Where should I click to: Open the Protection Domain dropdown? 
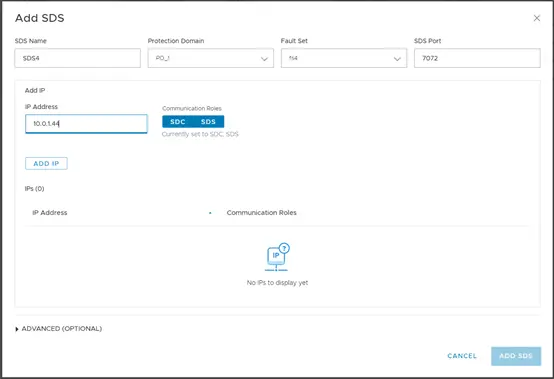click(211, 58)
